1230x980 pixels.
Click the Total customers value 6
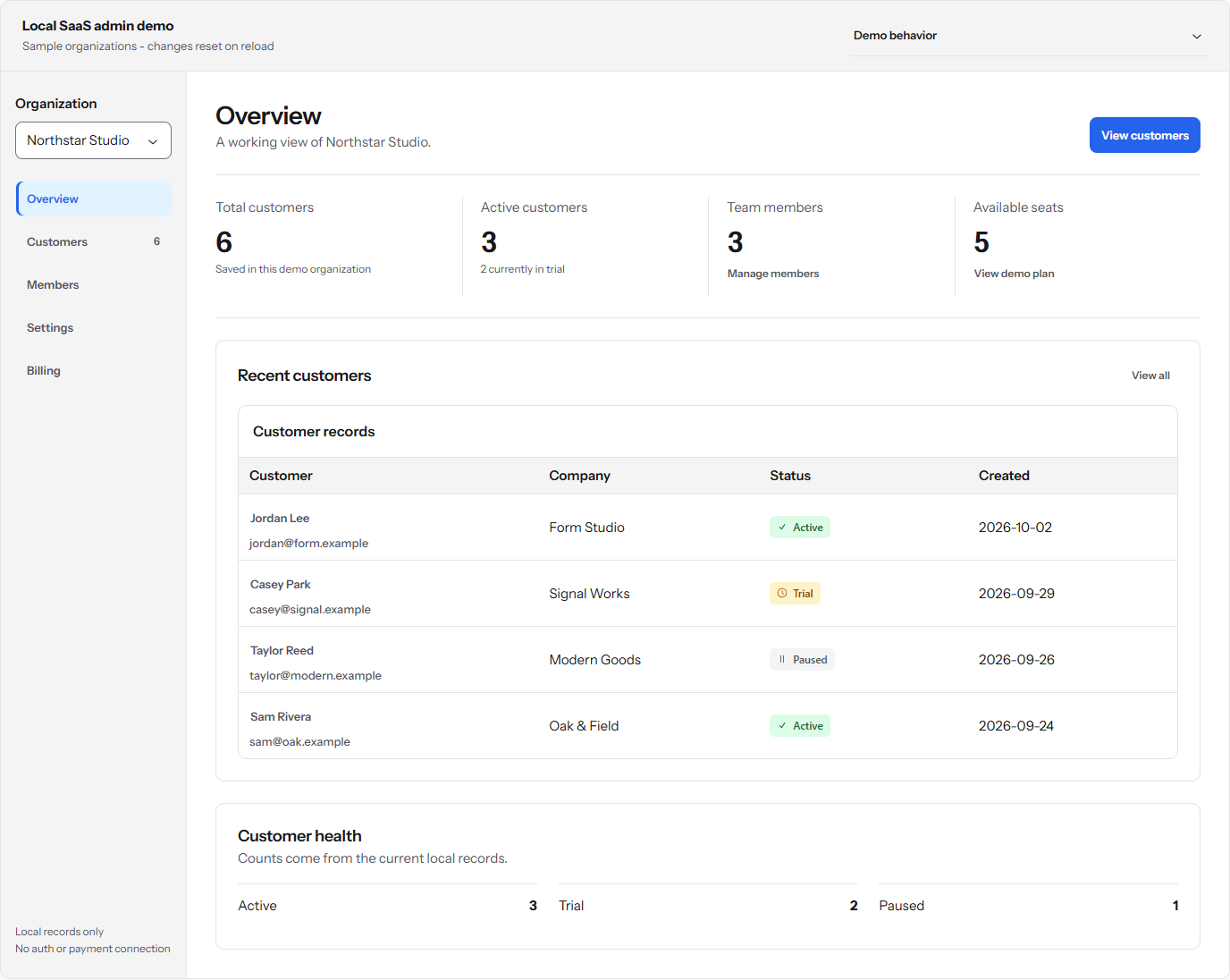(x=224, y=242)
